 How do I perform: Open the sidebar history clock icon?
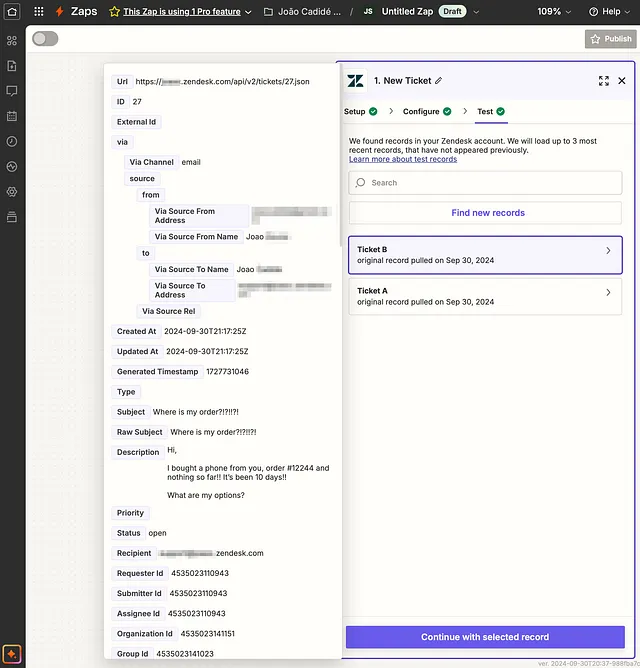point(12,141)
